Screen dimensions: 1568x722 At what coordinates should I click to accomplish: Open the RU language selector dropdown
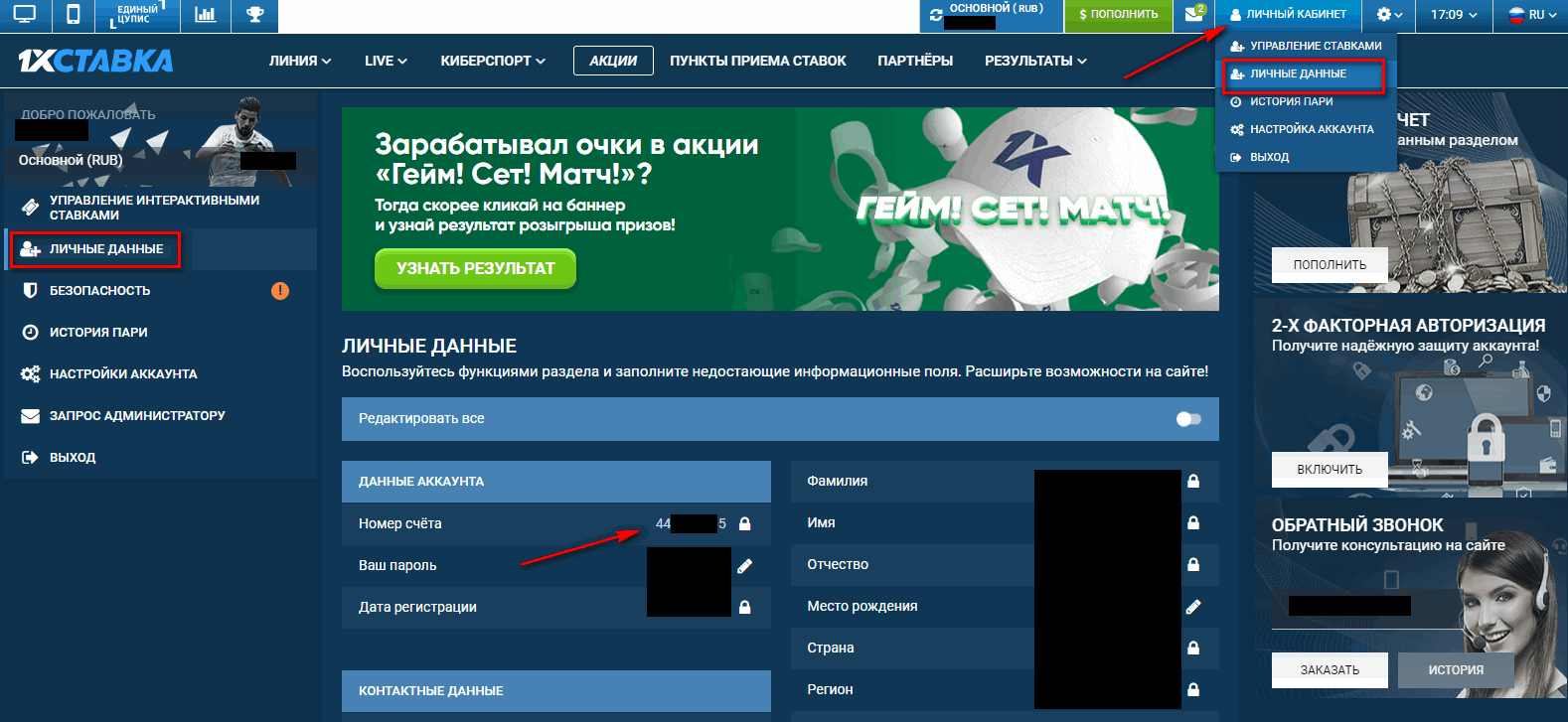click(1532, 15)
